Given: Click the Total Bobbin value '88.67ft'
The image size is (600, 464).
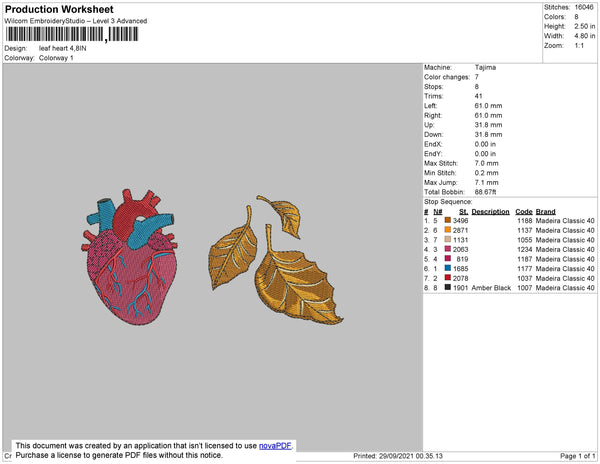Looking at the screenshot, I should [485, 192].
